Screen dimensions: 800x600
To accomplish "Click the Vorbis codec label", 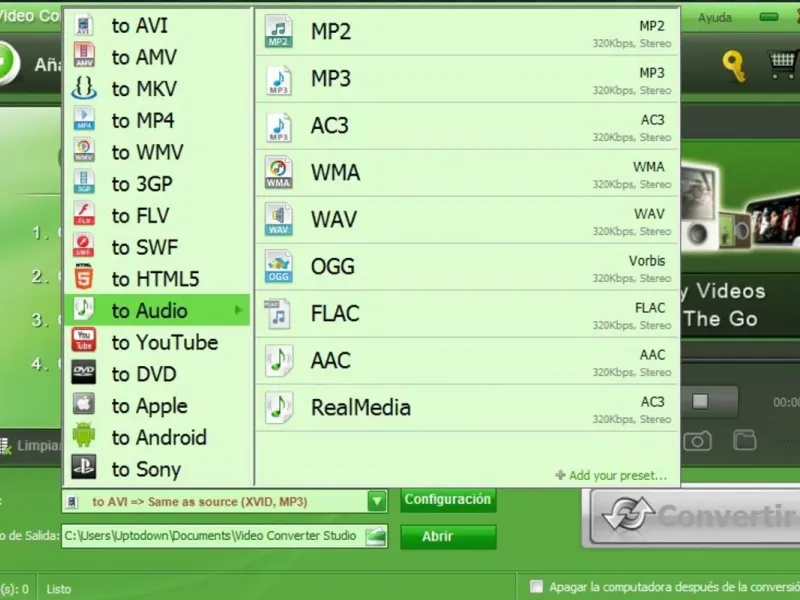I will pos(647,261).
